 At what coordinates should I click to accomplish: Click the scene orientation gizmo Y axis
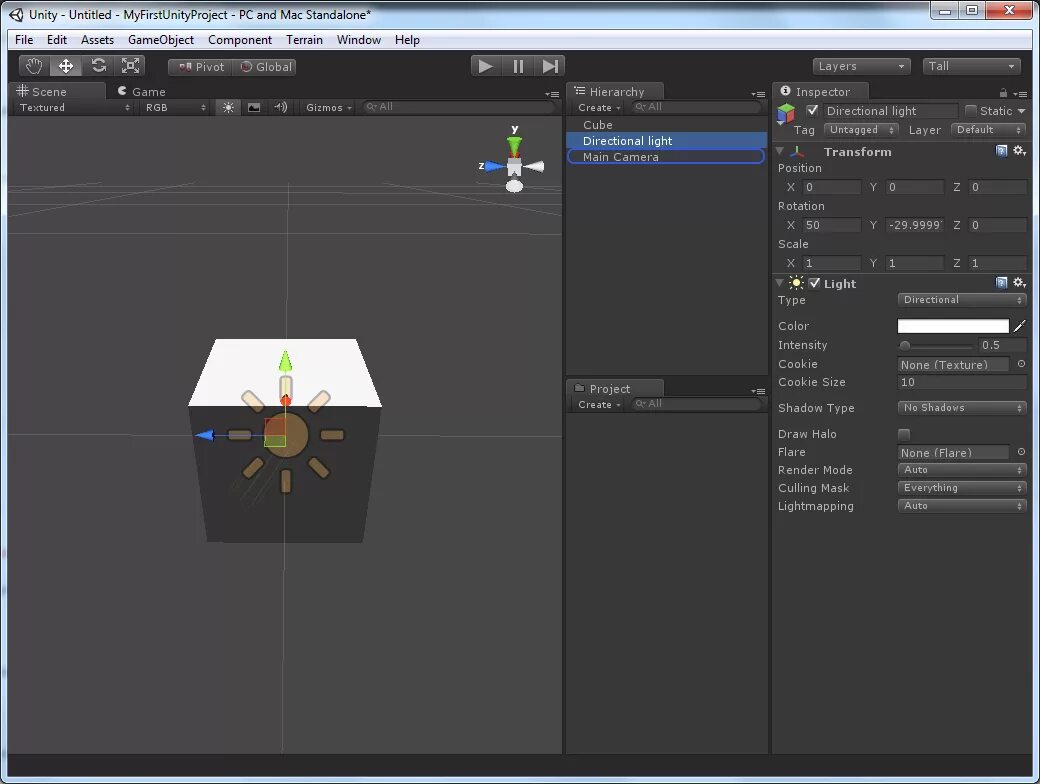[x=515, y=145]
